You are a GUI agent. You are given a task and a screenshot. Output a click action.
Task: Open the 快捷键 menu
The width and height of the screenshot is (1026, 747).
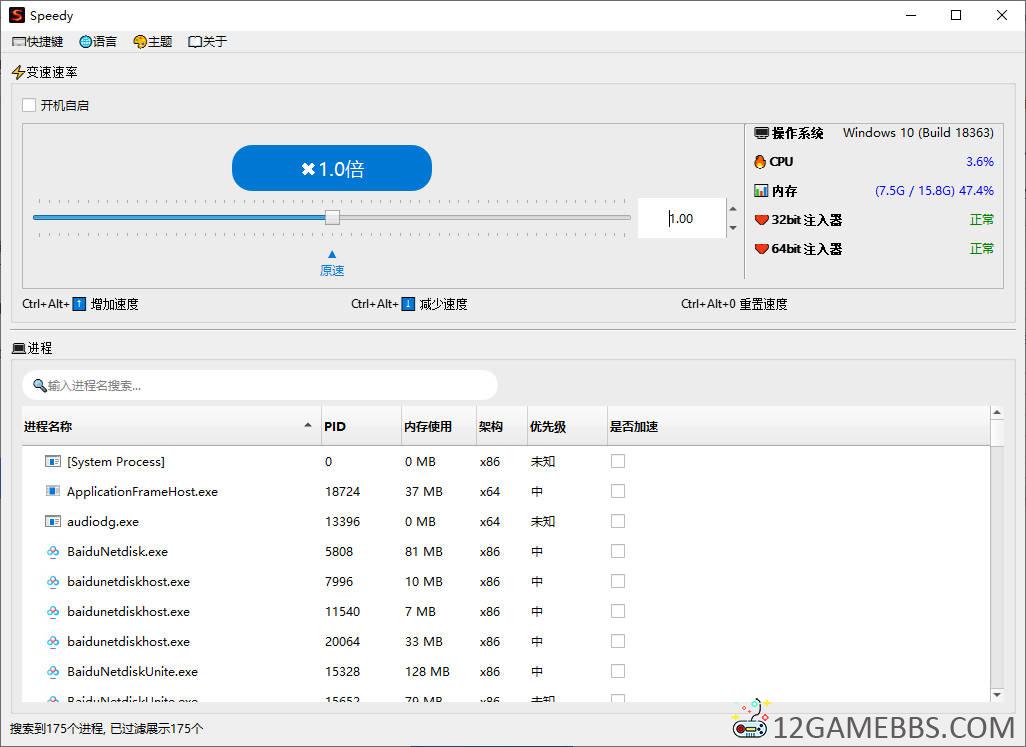[38, 42]
